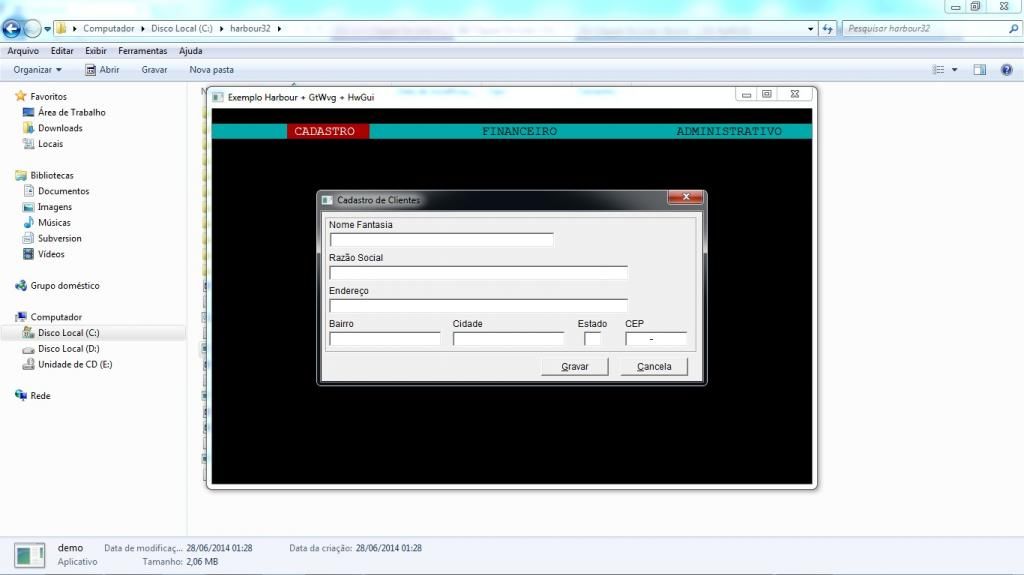Open the Ferramentas menu

coord(142,51)
